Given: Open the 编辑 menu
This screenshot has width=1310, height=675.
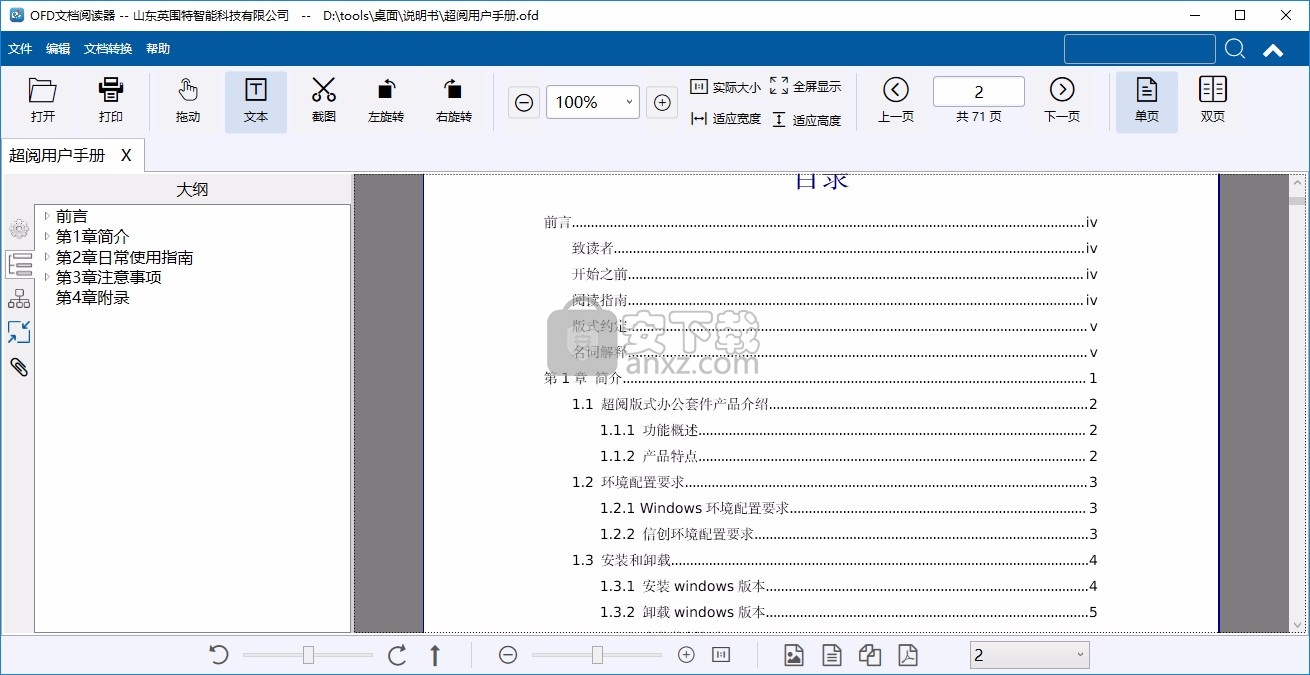Looking at the screenshot, I should coord(58,49).
